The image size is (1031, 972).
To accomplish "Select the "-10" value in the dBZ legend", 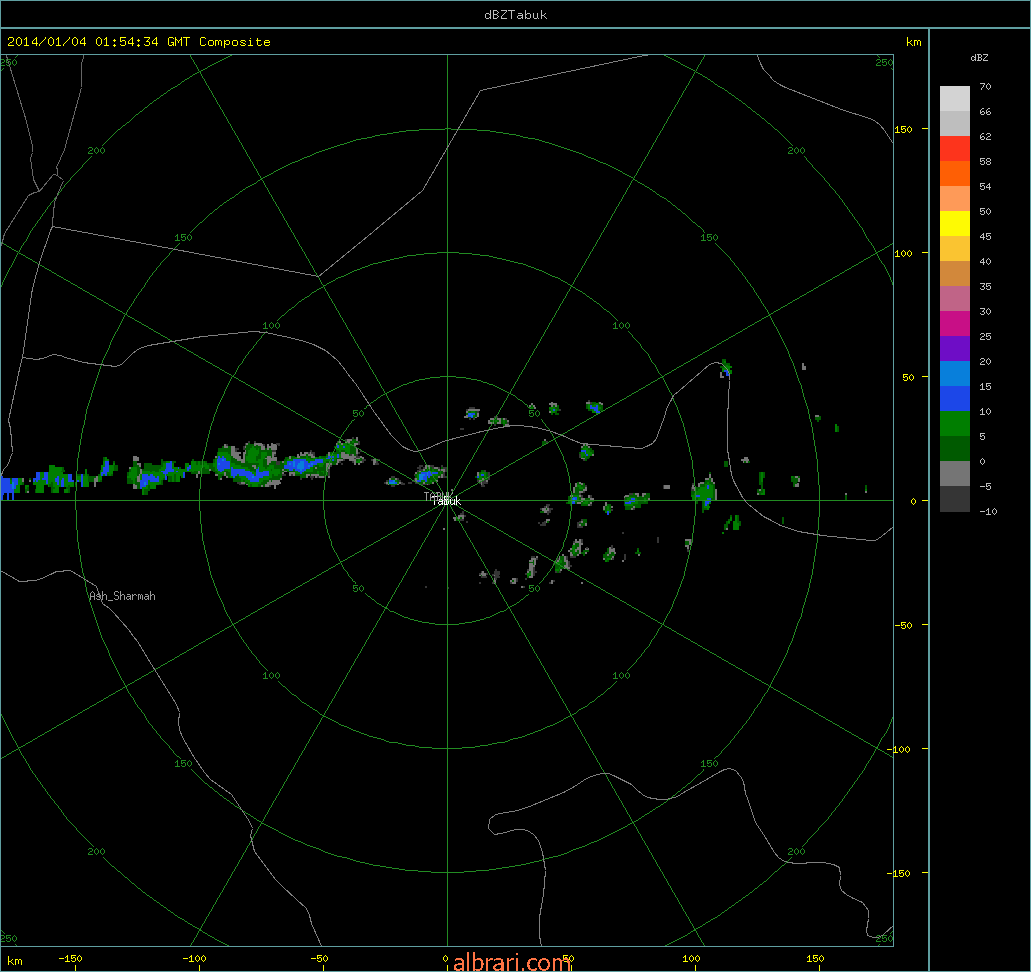I will point(988,511).
